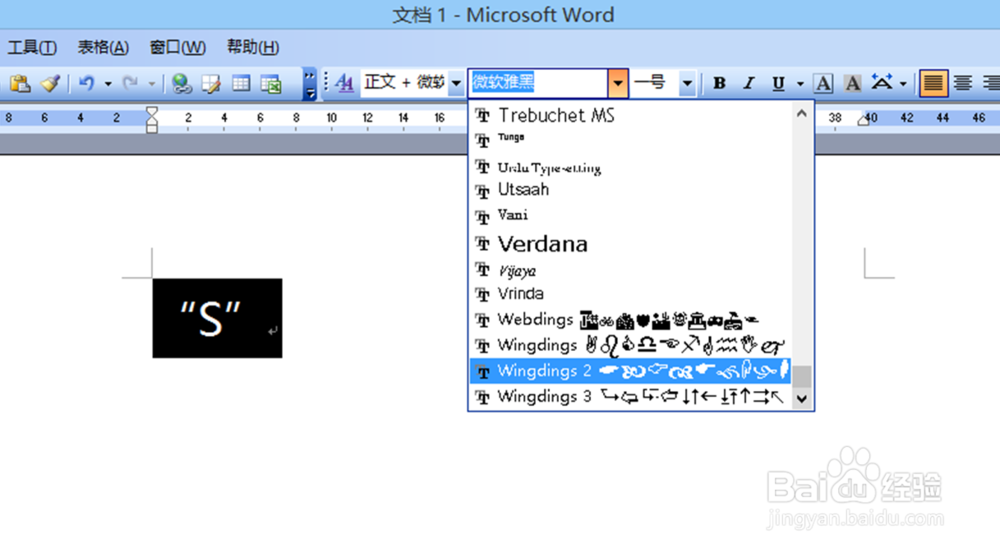1000x553 pixels.
Task: Open the redo history dropdown arrow
Action: coord(152,84)
